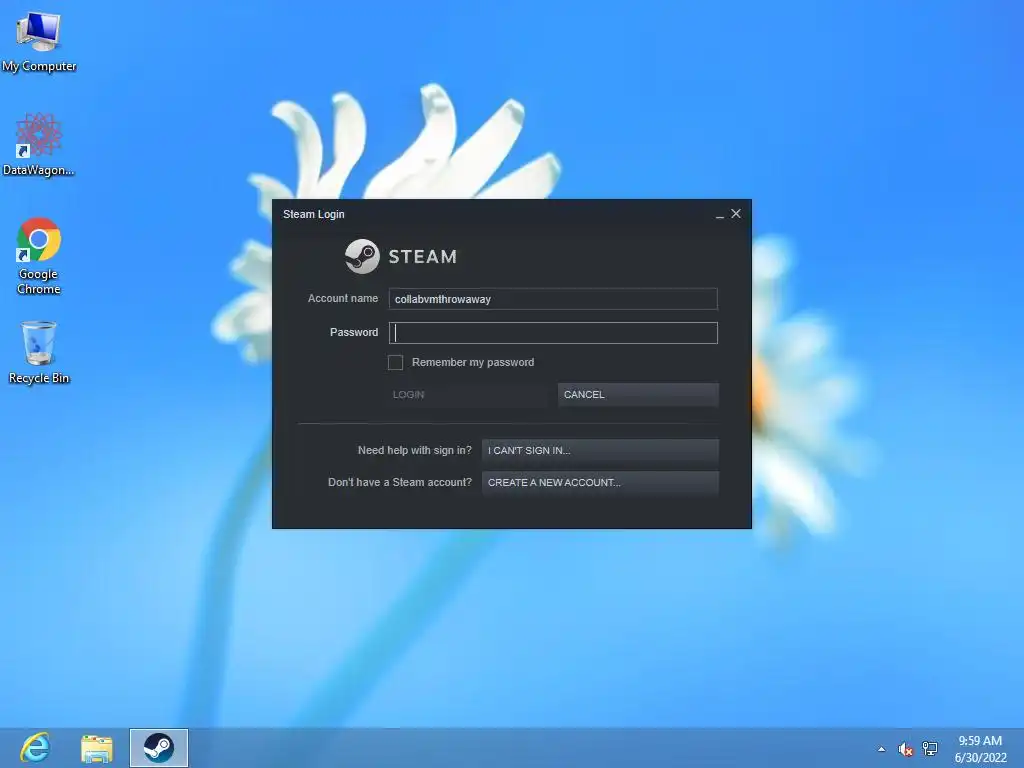Open File Explorer from the taskbar
The height and width of the screenshot is (768, 1024).
point(97,748)
